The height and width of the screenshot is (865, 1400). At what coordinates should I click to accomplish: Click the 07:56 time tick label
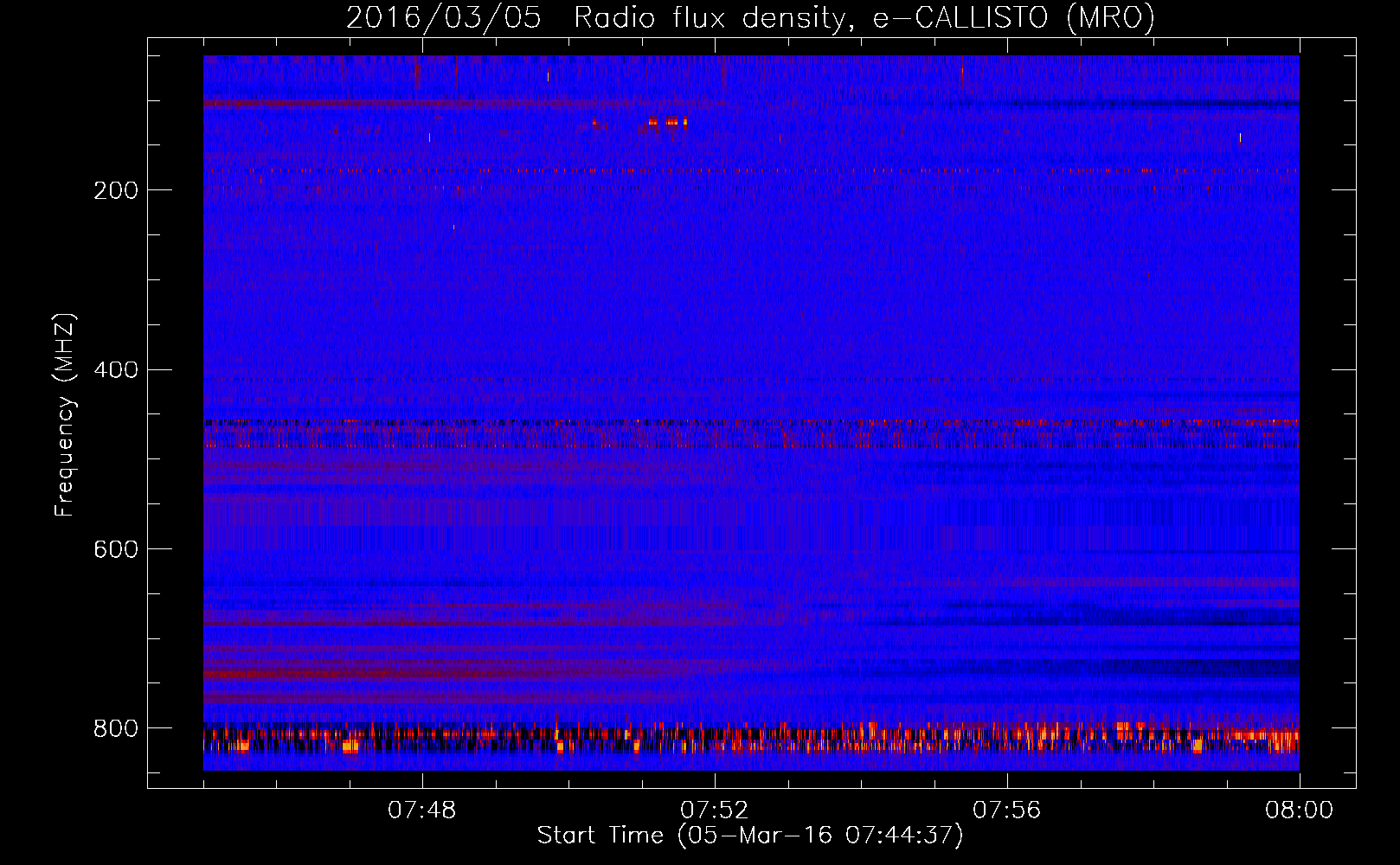(1007, 811)
